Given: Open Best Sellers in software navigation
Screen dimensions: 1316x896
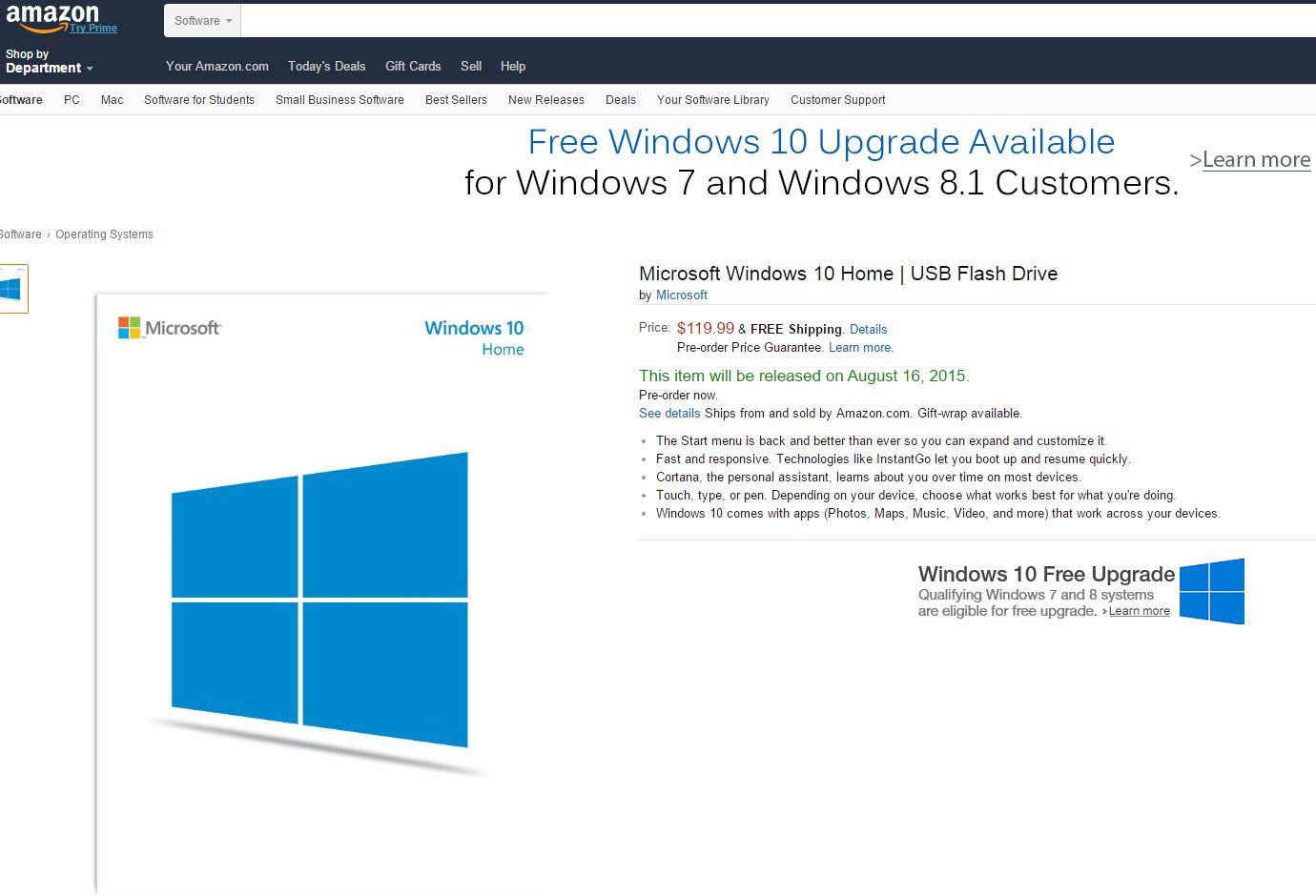Looking at the screenshot, I should (455, 99).
